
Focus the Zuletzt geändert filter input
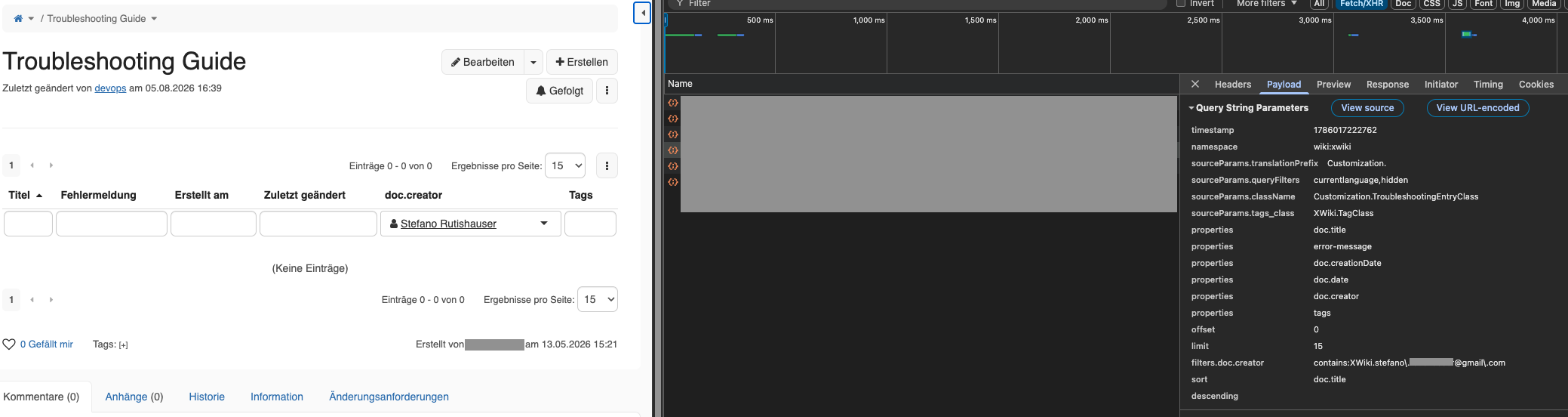click(x=318, y=224)
